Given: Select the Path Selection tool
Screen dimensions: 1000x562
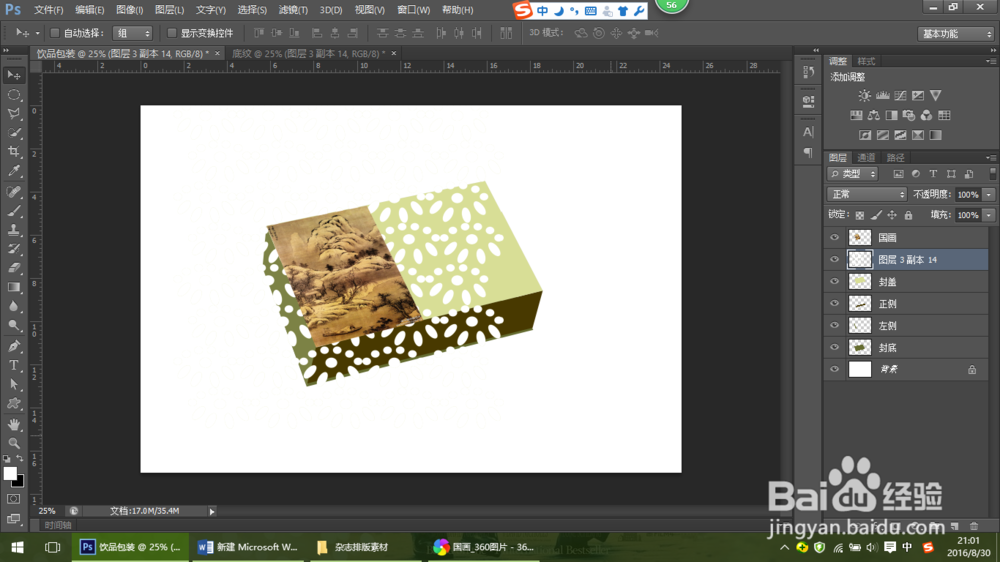Looking at the screenshot, I should pos(13,385).
